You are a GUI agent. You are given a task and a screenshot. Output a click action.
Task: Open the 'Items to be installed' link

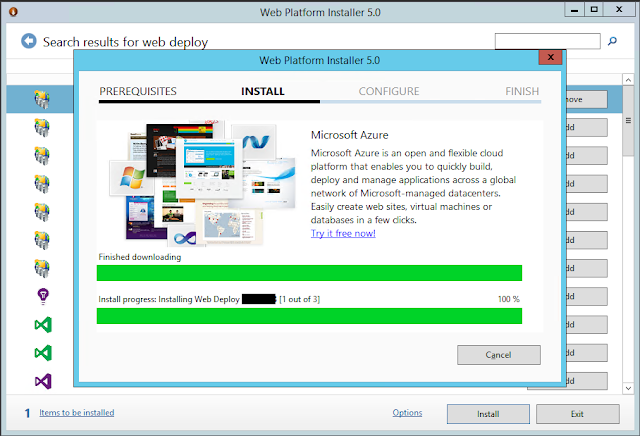pyautogui.click(x=77, y=413)
